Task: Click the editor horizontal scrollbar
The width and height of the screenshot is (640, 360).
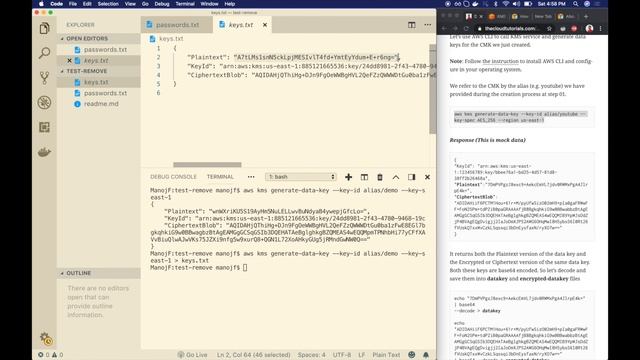Action: pyautogui.click(x=207, y=165)
